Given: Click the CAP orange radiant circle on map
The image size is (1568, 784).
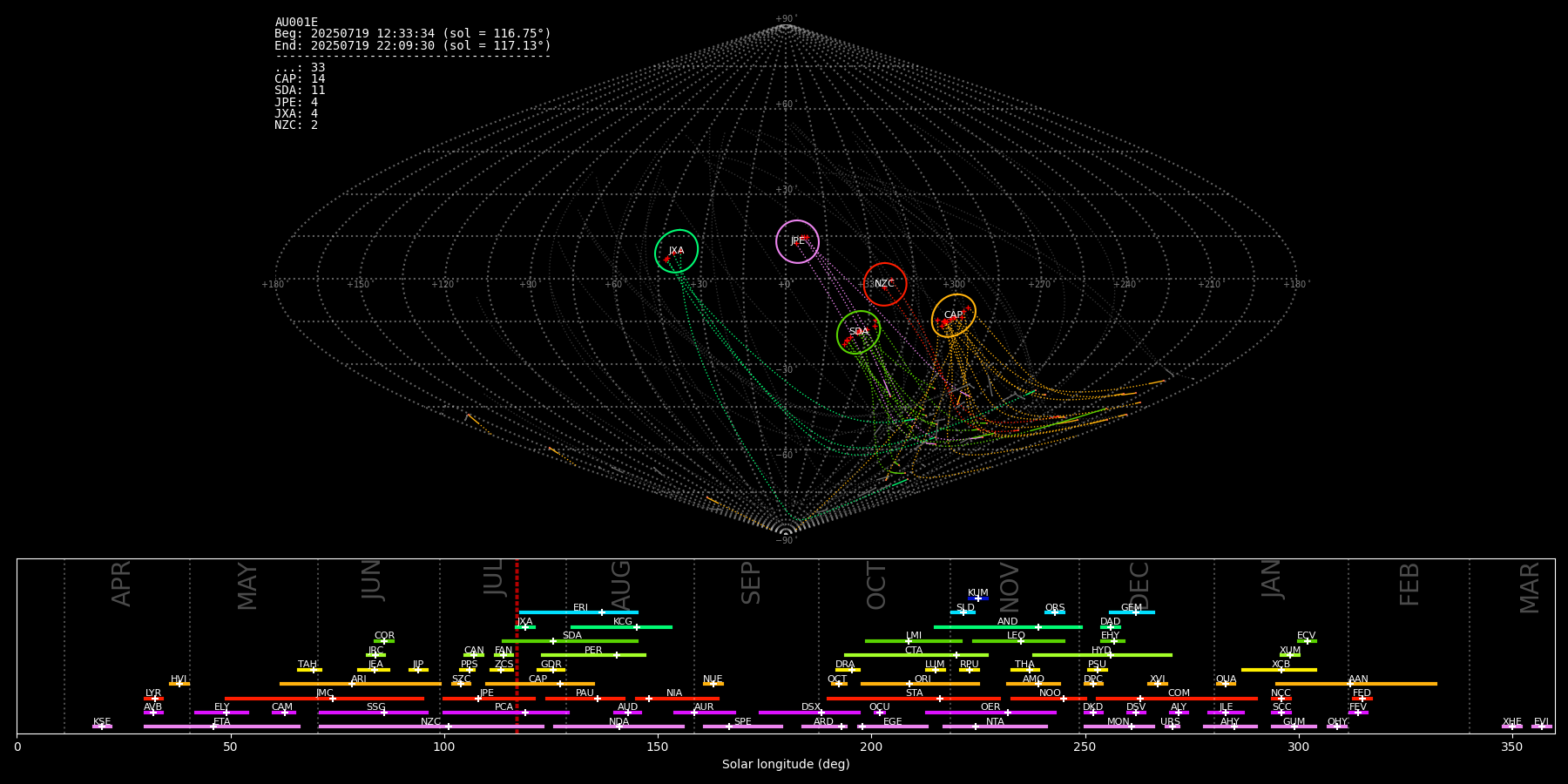Looking at the screenshot, I should [x=954, y=315].
